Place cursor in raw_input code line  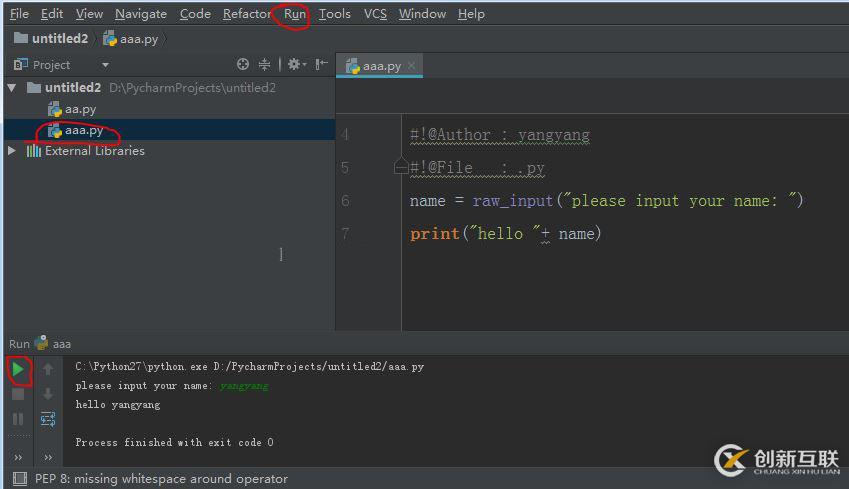click(606, 201)
